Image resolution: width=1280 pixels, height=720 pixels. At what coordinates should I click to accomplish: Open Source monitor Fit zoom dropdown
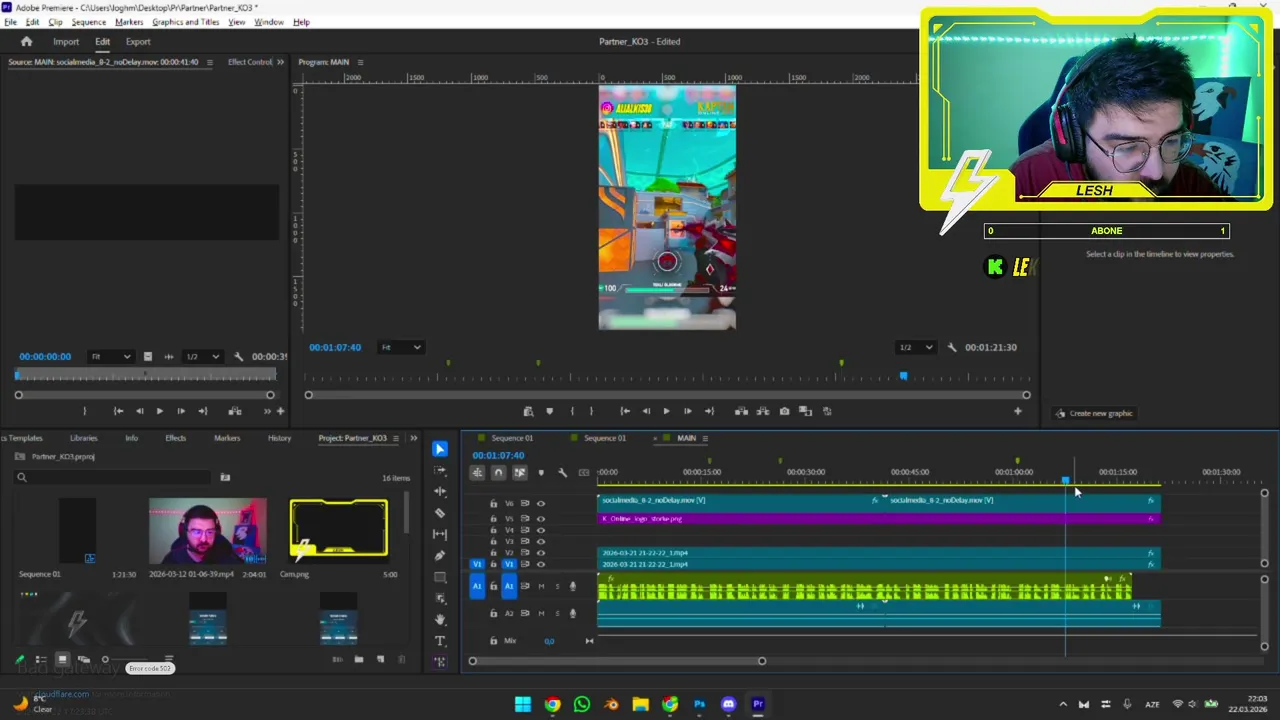[x=111, y=357]
